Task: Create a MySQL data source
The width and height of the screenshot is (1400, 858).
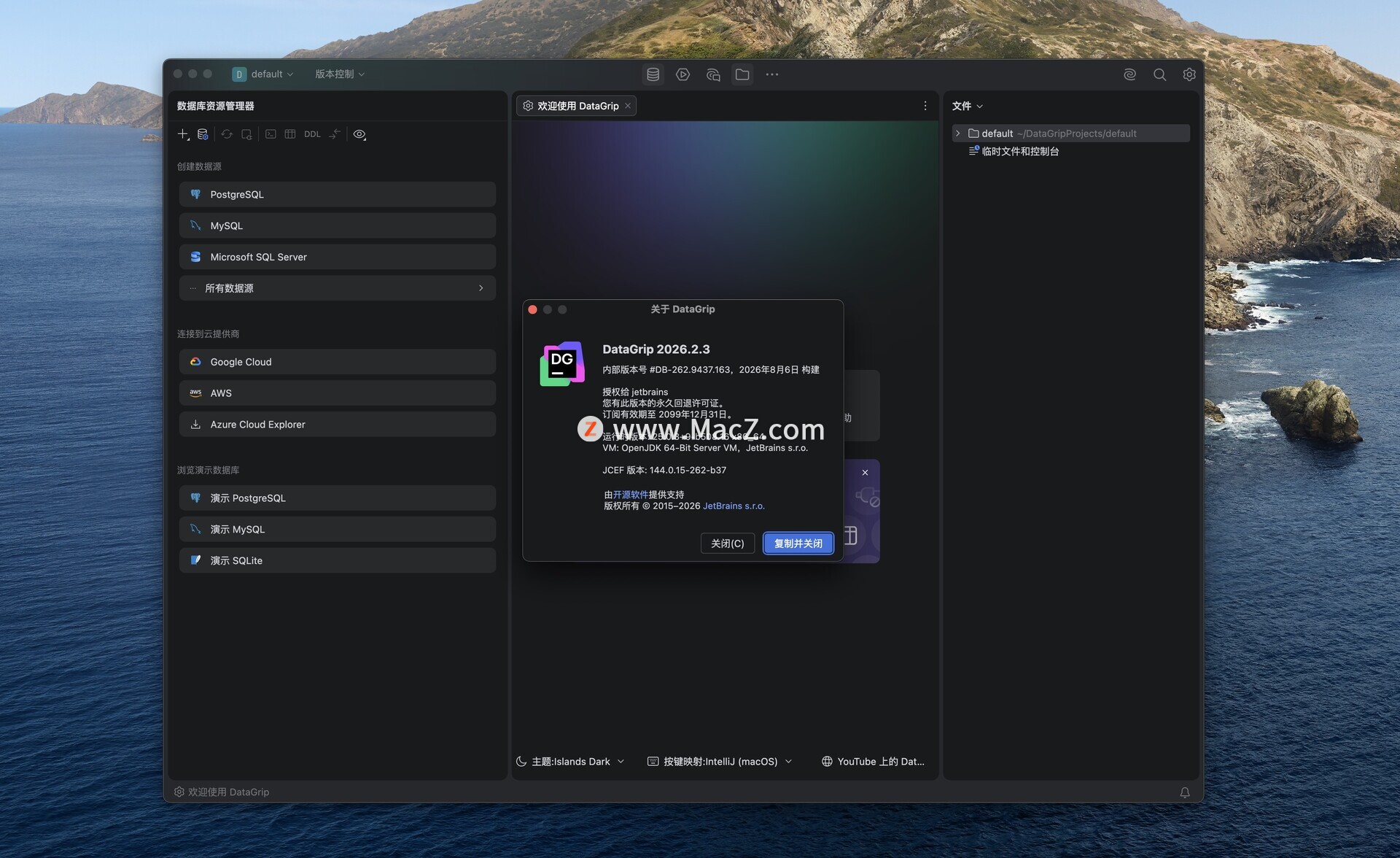Action: (338, 225)
